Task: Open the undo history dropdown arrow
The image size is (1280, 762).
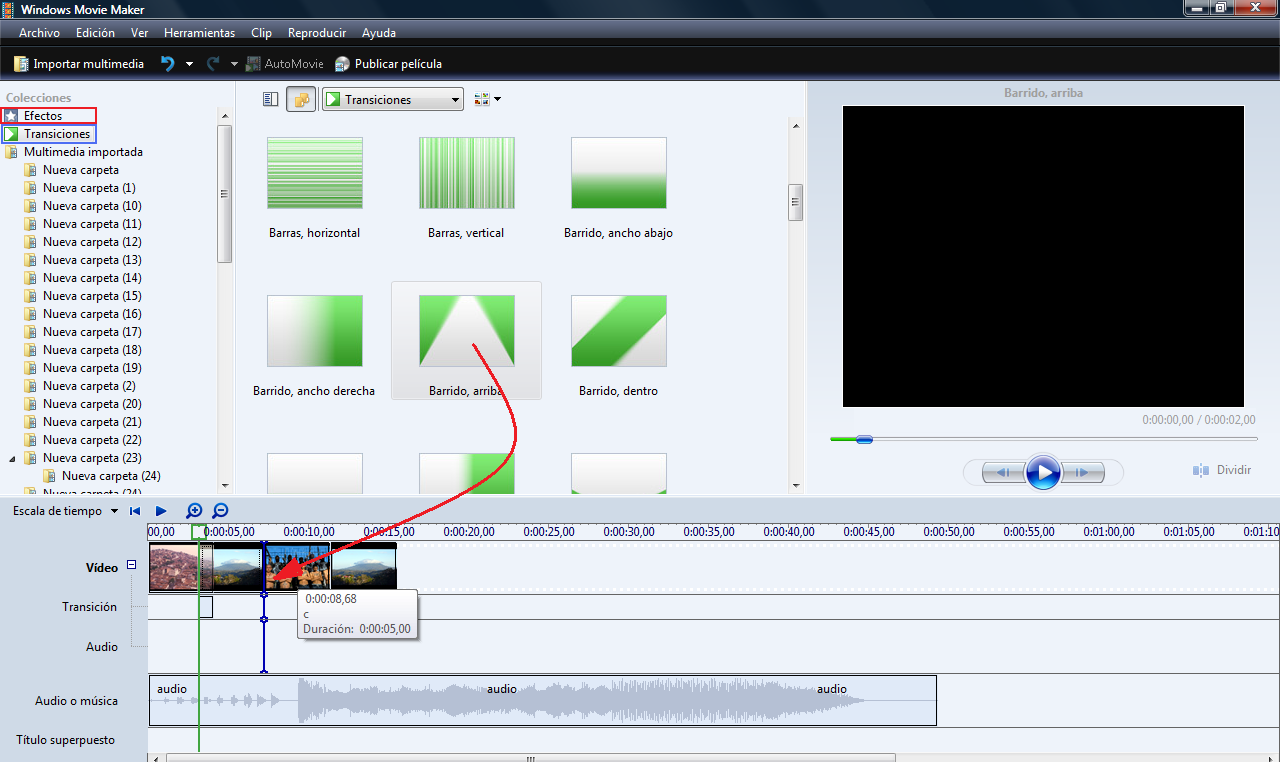Action: click(189, 64)
